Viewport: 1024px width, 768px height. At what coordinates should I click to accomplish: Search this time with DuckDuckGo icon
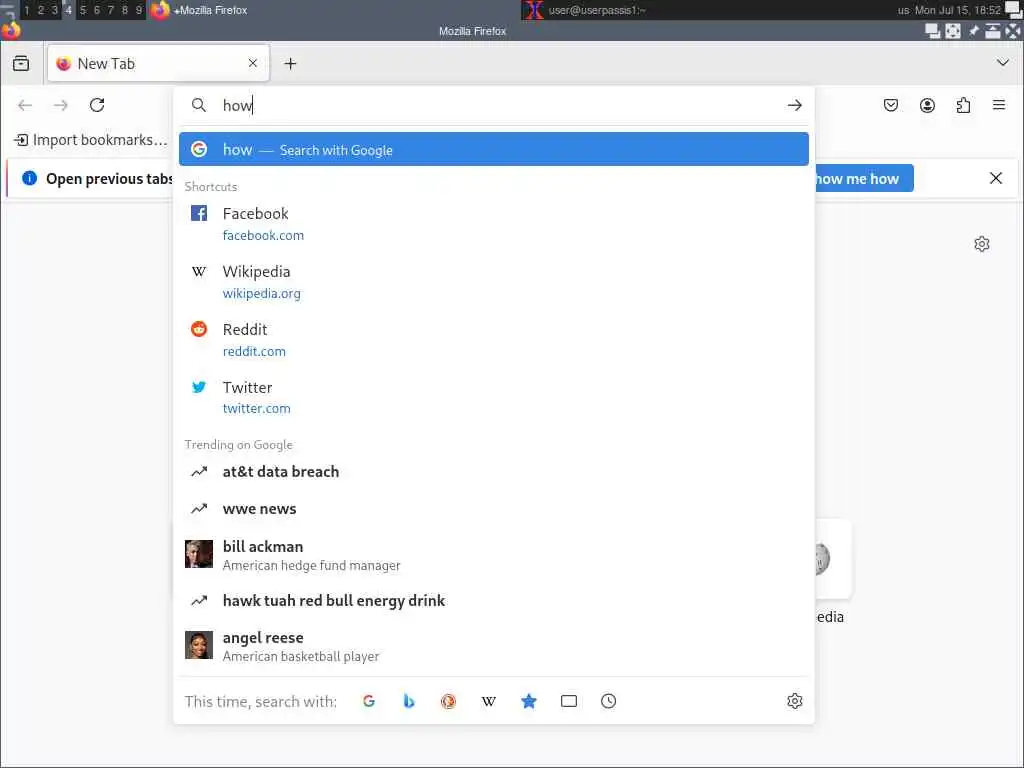449,701
